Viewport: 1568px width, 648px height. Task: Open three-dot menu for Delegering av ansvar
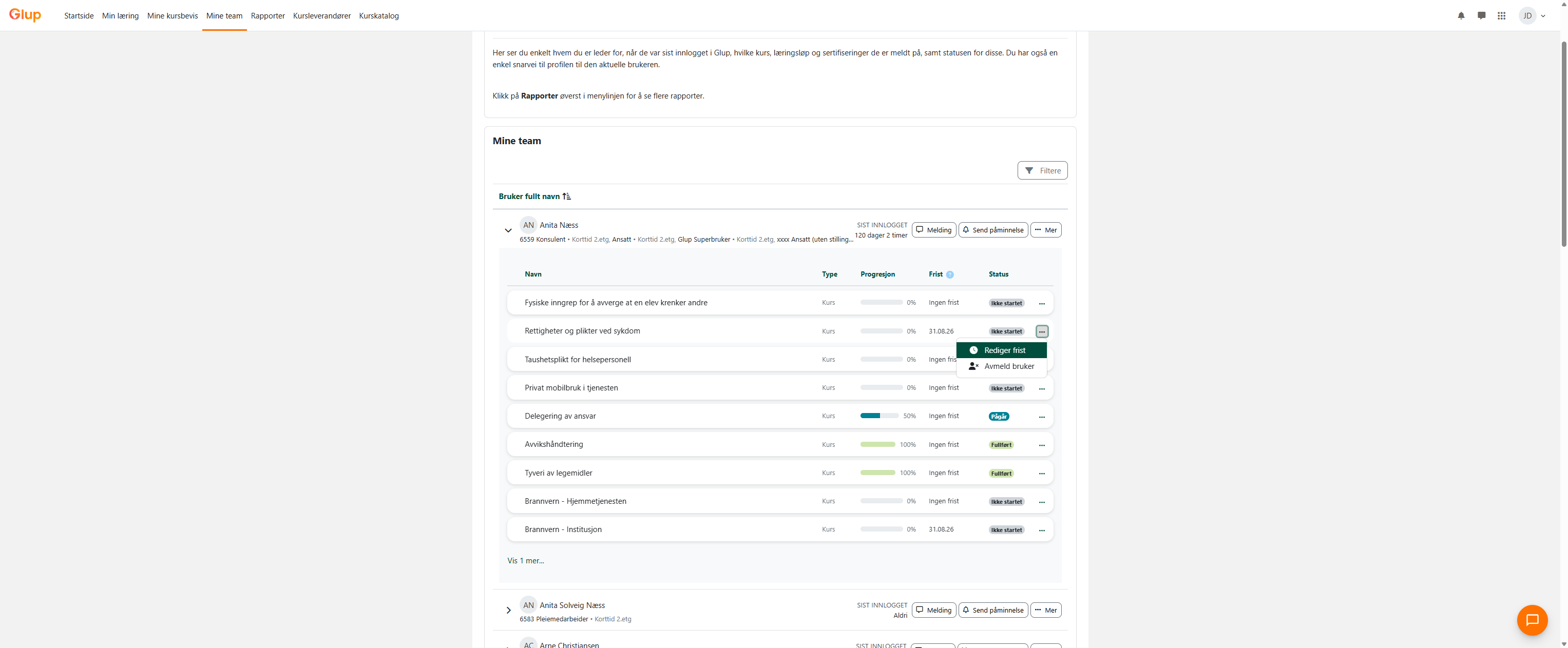[x=1041, y=417]
